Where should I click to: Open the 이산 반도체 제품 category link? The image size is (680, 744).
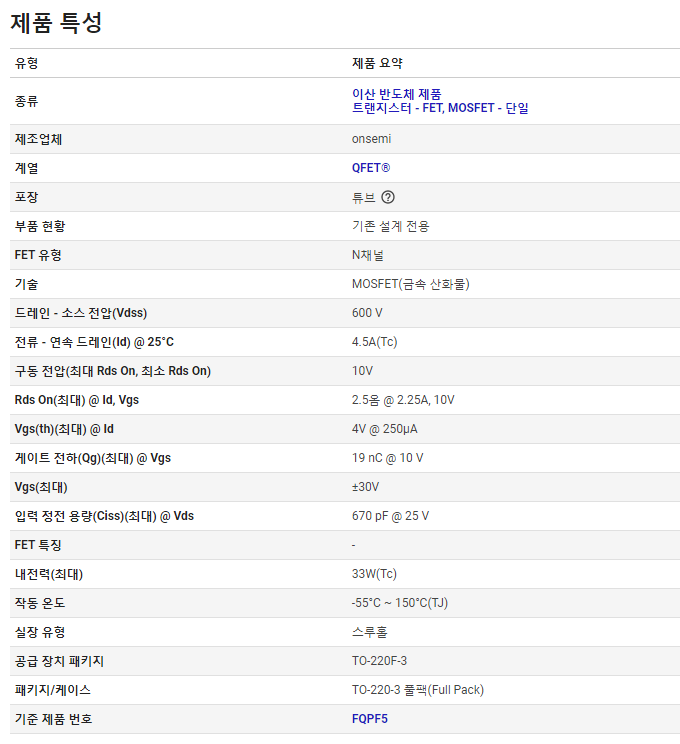397,94
